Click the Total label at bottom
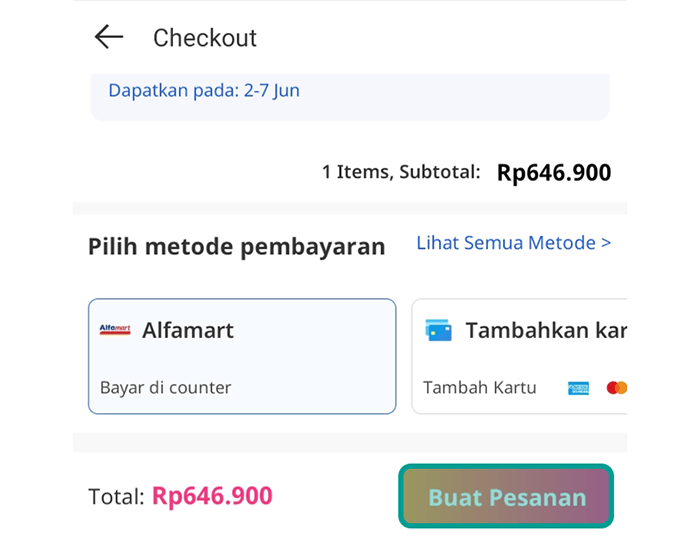Image resolution: width=700 pixels, height=539 pixels. coord(117,496)
